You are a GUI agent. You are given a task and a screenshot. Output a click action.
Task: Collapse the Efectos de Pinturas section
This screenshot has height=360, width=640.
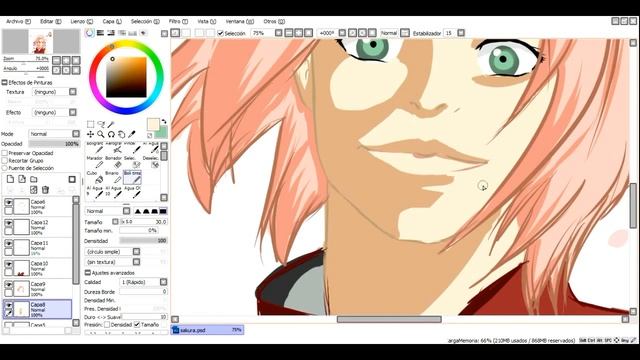[x=4, y=82]
